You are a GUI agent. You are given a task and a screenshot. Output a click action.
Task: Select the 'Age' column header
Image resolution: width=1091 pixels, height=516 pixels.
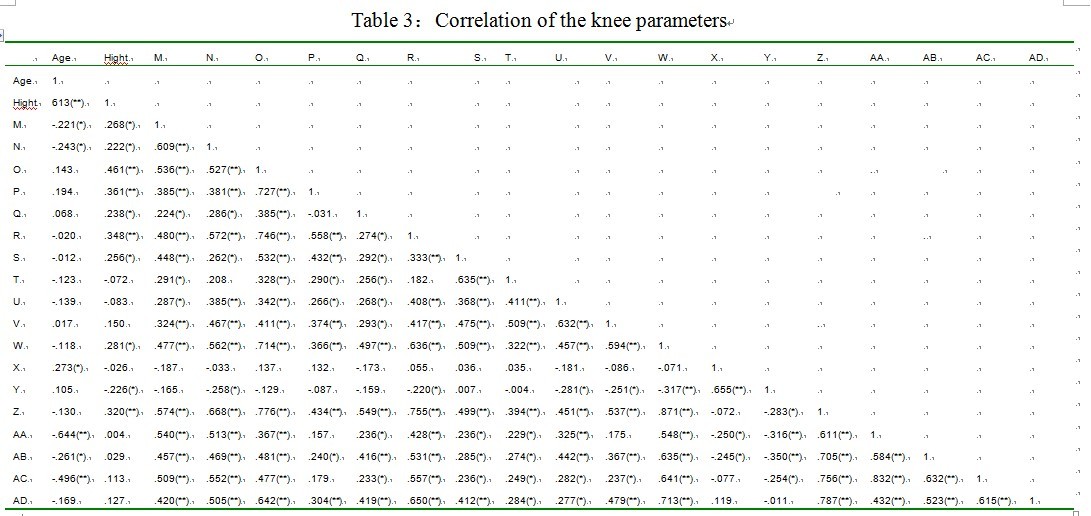tap(62, 59)
